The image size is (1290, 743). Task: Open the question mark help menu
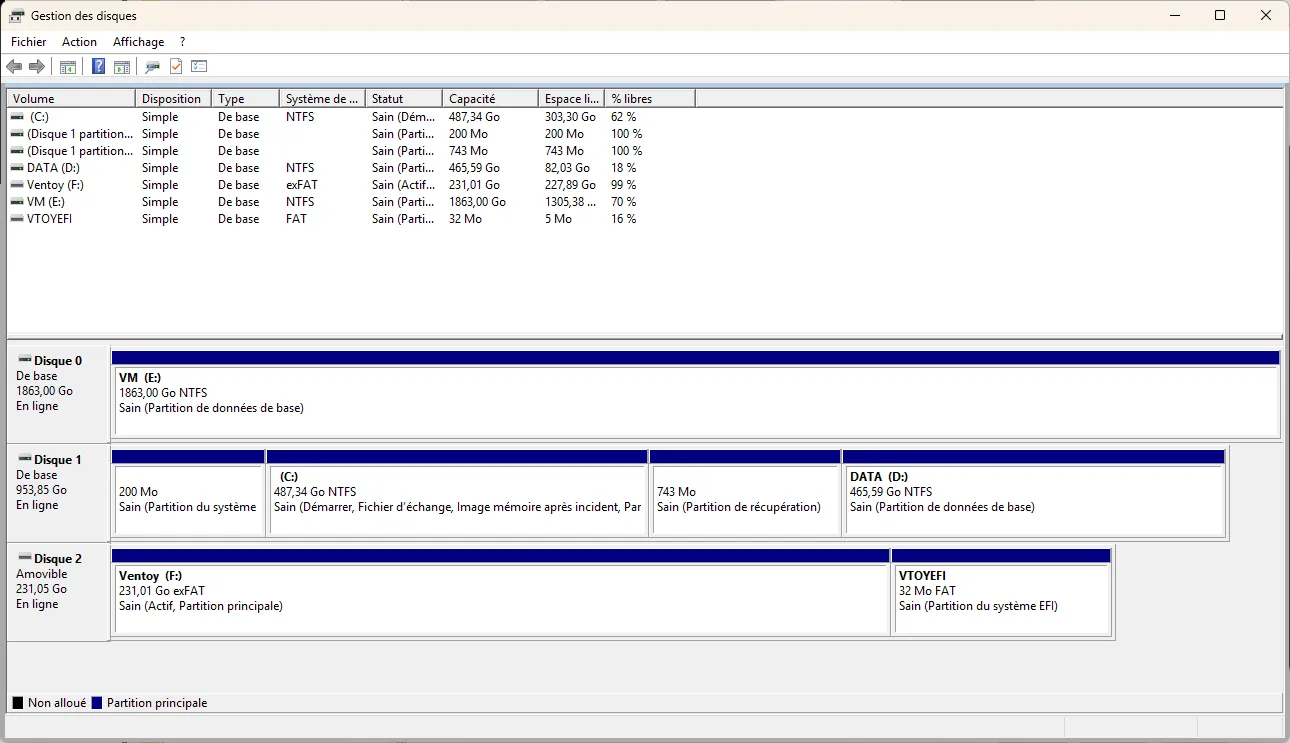click(x=182, y=42)
